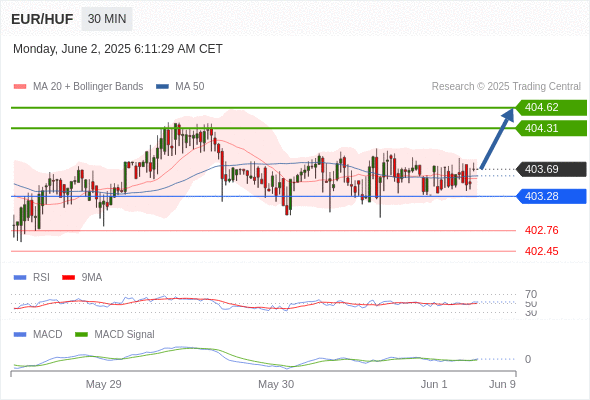Click the green MACD Signal swatch
The width and height of the screenshot is (590, 400).
tap(81, 334)
